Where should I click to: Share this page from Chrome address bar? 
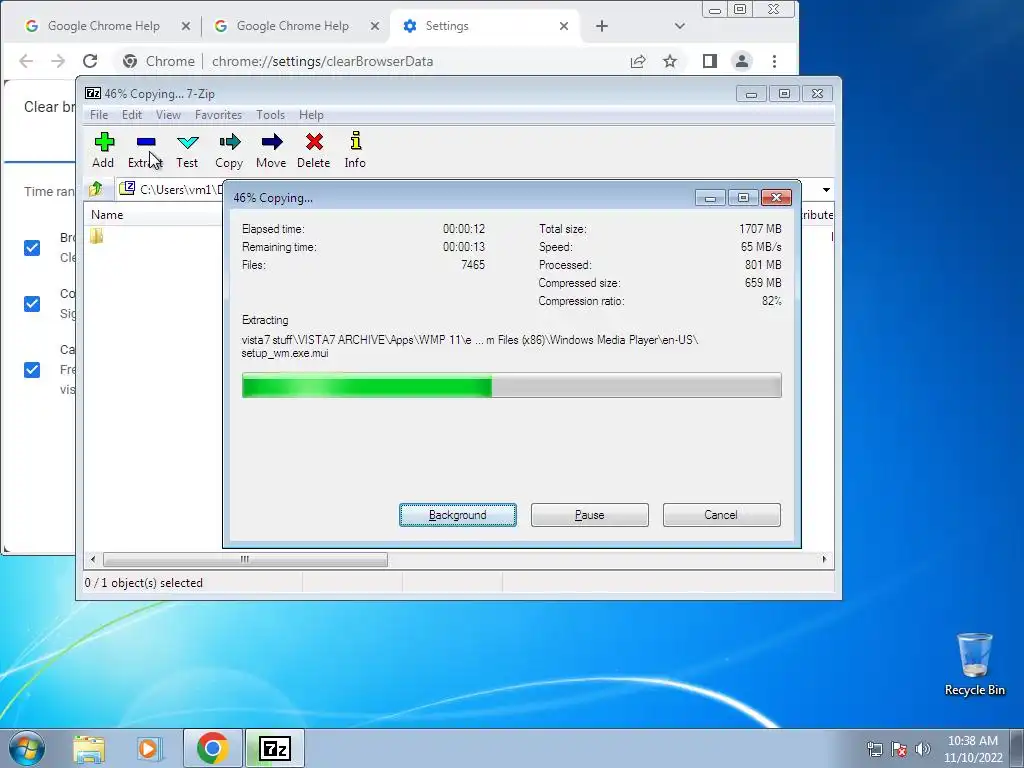638,61
